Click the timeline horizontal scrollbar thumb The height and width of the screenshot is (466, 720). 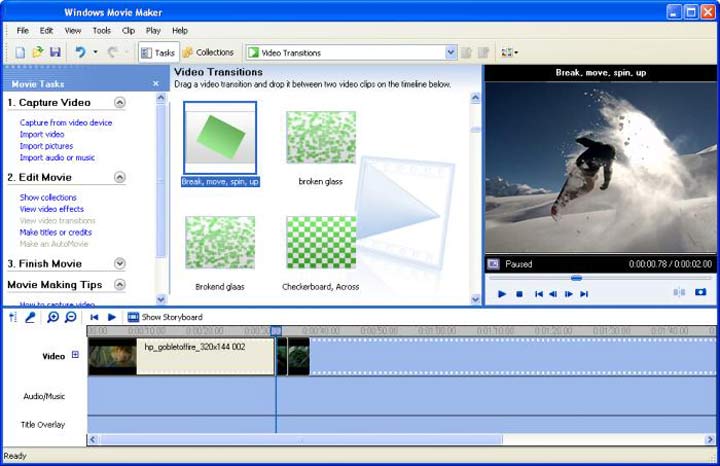pyautogui.click(x=301, y=439)
